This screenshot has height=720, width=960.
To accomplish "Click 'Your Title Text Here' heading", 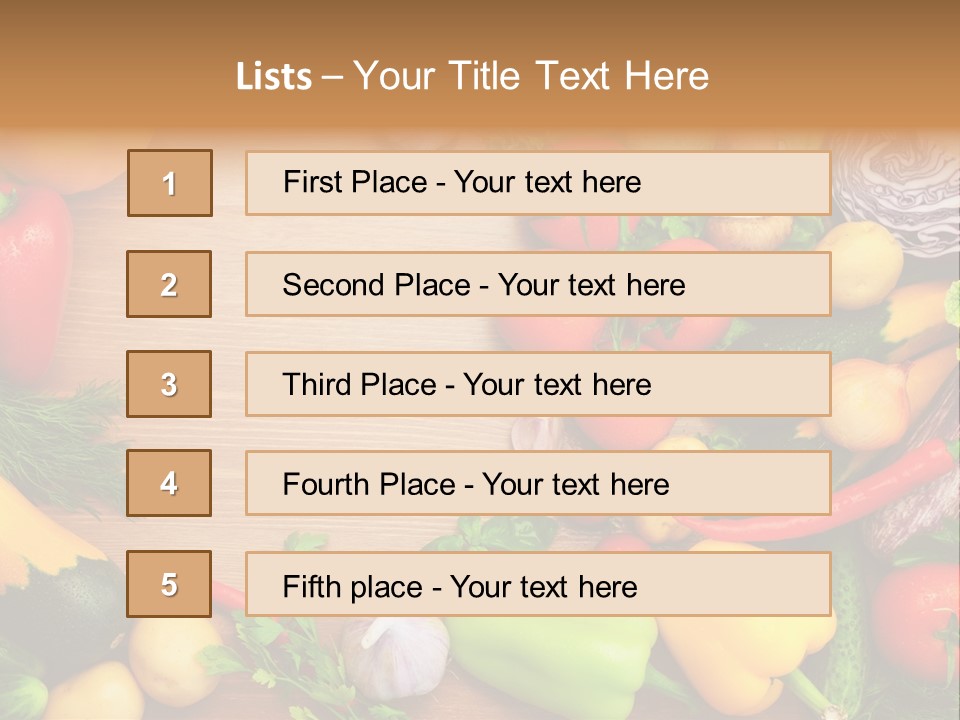I will click(x=531, y=76).
